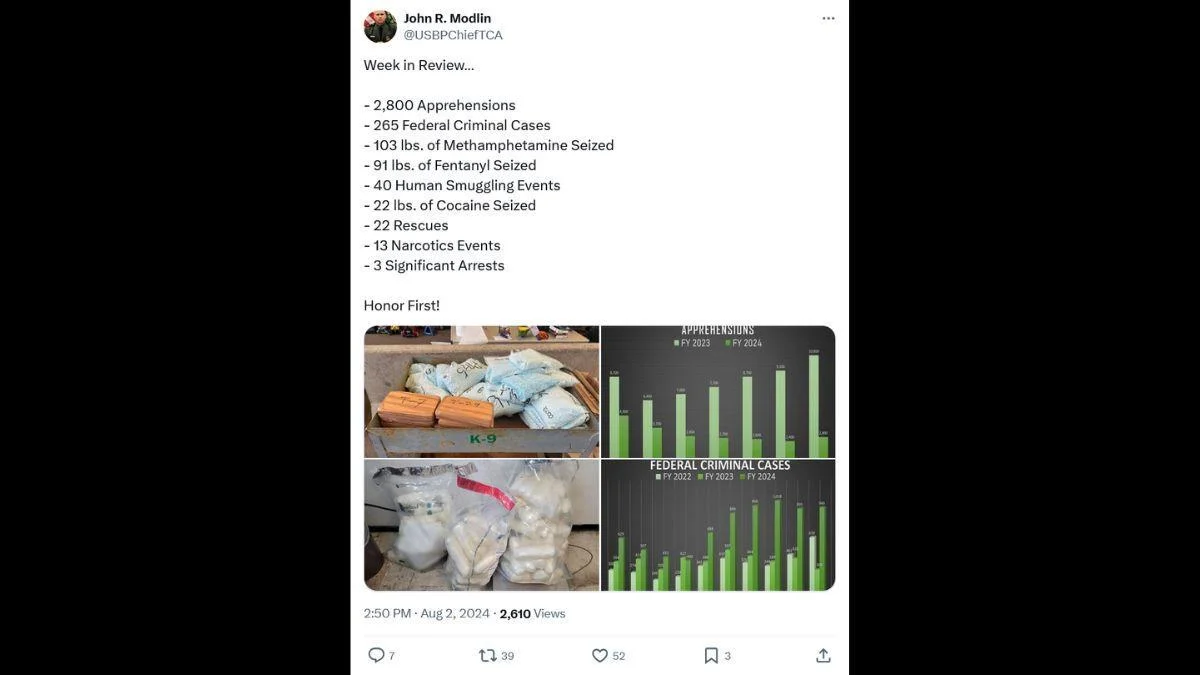
Task: Click the John R. Modlin display name
Action: pos(447,18)
